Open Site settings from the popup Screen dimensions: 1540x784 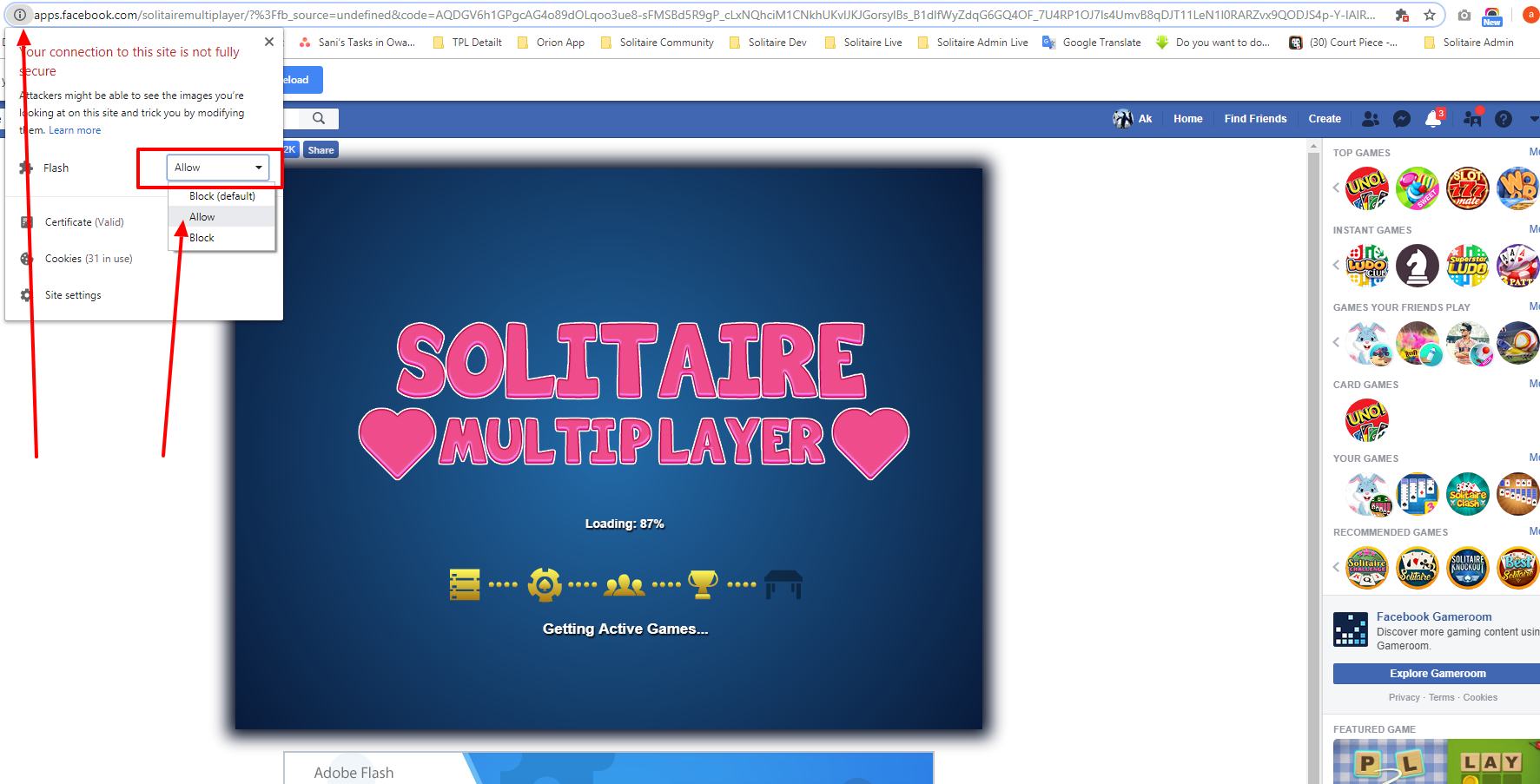click(x=73, y=295)
